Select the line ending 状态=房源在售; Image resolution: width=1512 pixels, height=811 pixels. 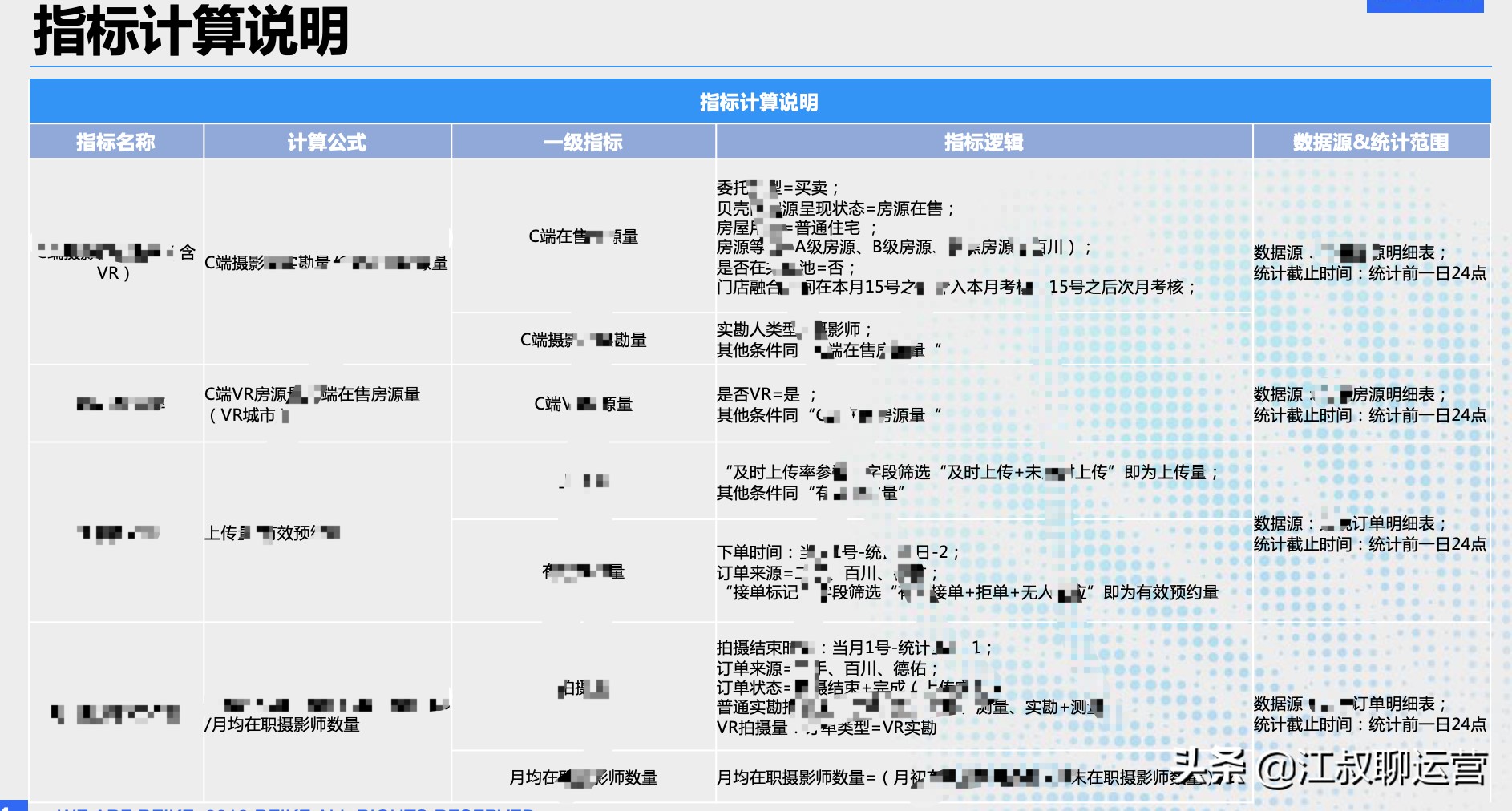click(835, 208)
